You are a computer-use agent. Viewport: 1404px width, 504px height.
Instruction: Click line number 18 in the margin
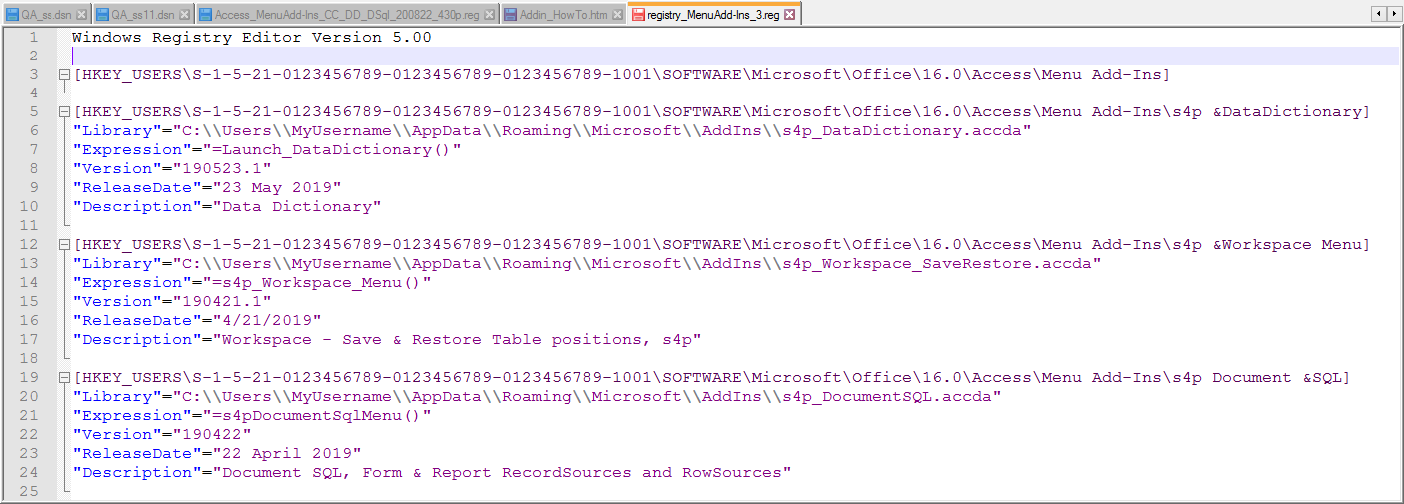29,359
